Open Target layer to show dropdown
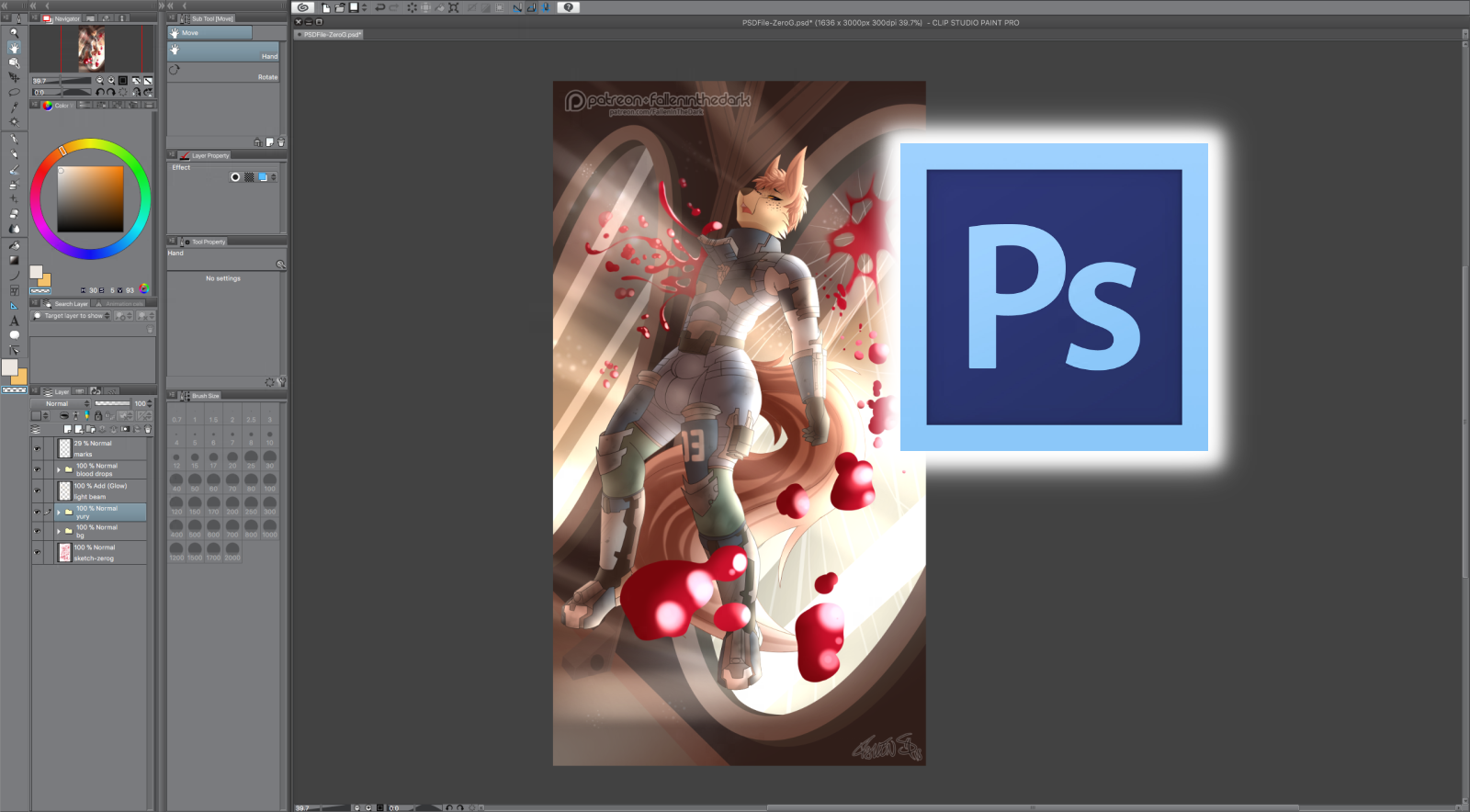 click(x=72, y=316)
